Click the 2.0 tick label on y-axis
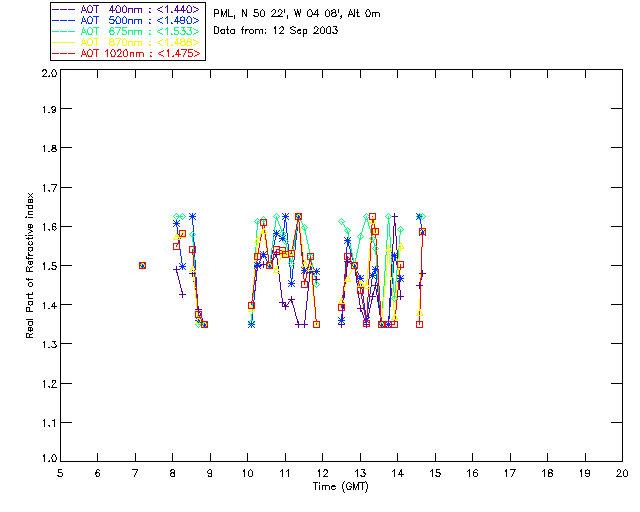This screenshot has width=640, height=512. click(x=46, y=75)
